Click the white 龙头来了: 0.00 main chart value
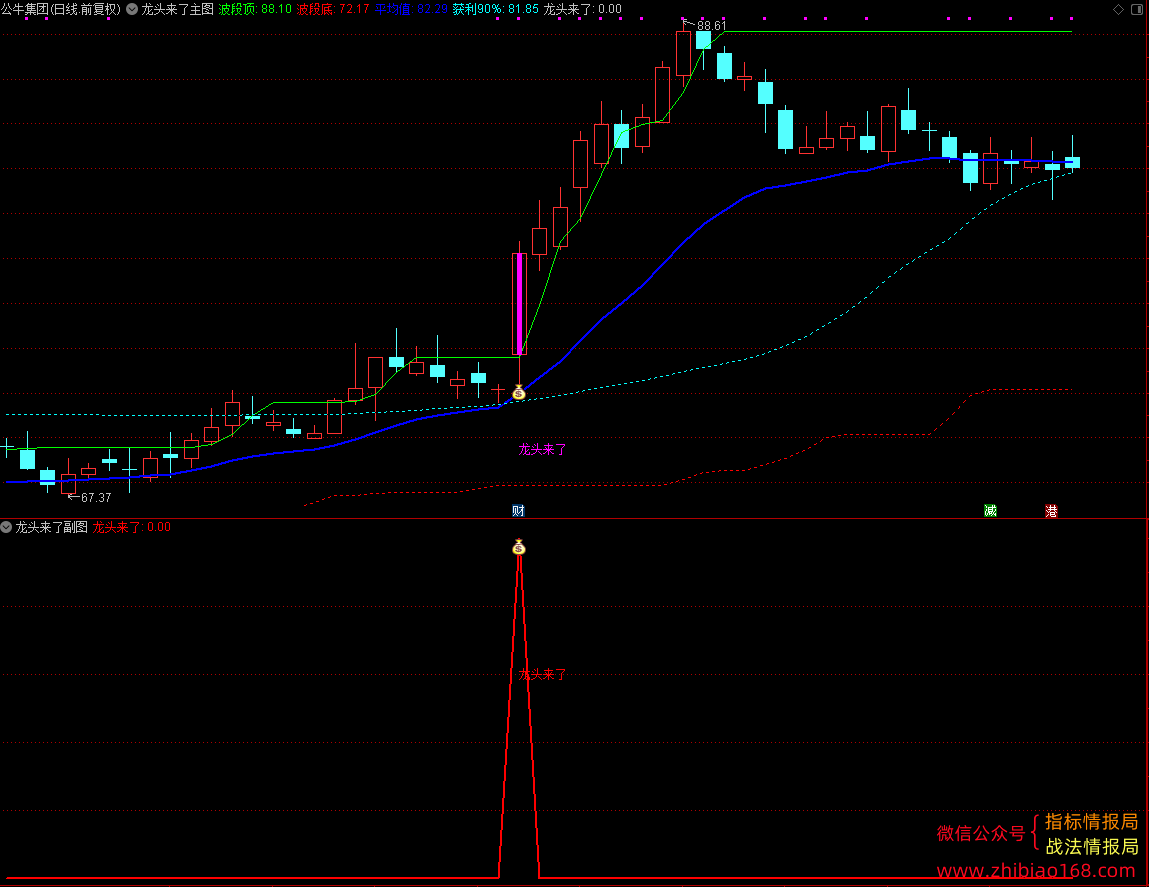The width and height of the screenshot is (1149, 887). coord(583,10)
